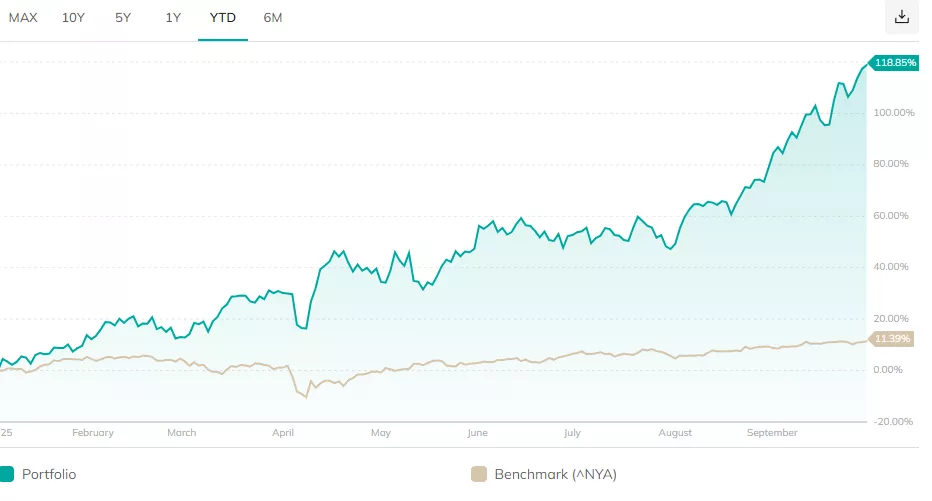
Task: Click the August x-axis label
Action: click(x=675, y=433)
